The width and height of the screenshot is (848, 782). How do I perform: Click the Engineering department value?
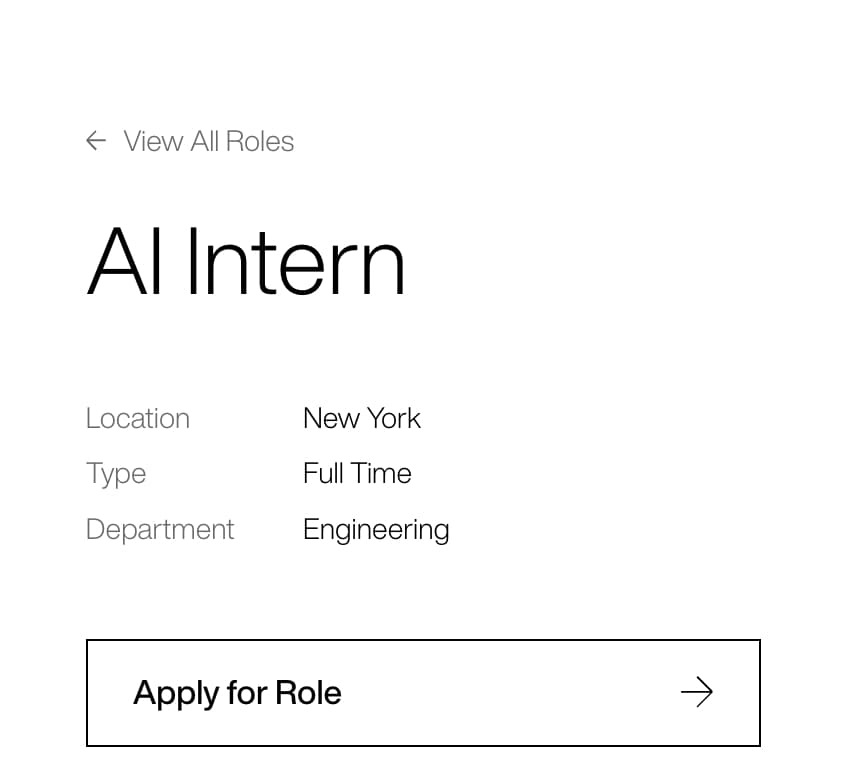point(376,529)
